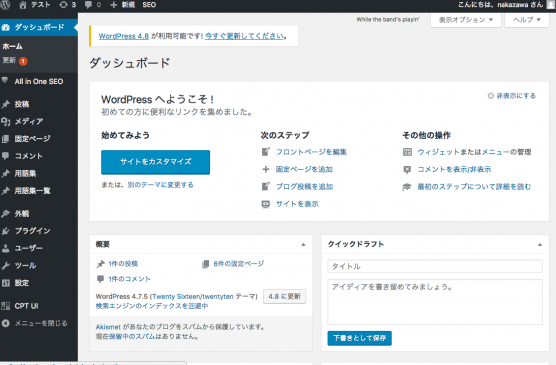Click the CPT UI icon in sidebar
The image size is (556, 365).
[x=5, y=306]
